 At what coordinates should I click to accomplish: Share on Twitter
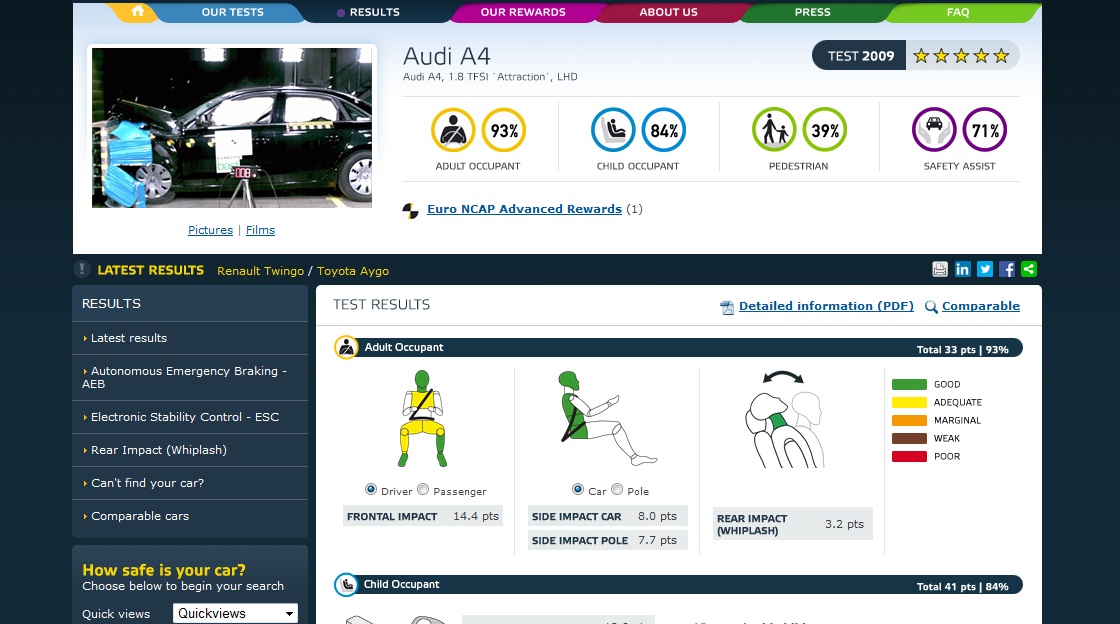[x=985, y=269]
